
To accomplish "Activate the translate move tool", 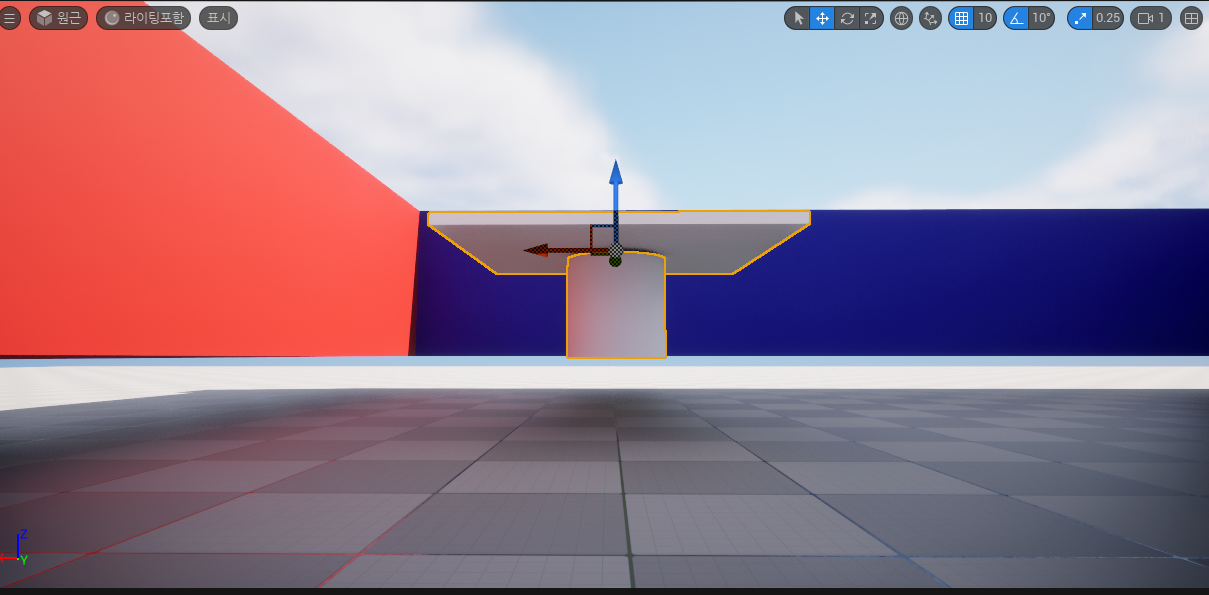I will pyautogui.click(x=822, y=18).
